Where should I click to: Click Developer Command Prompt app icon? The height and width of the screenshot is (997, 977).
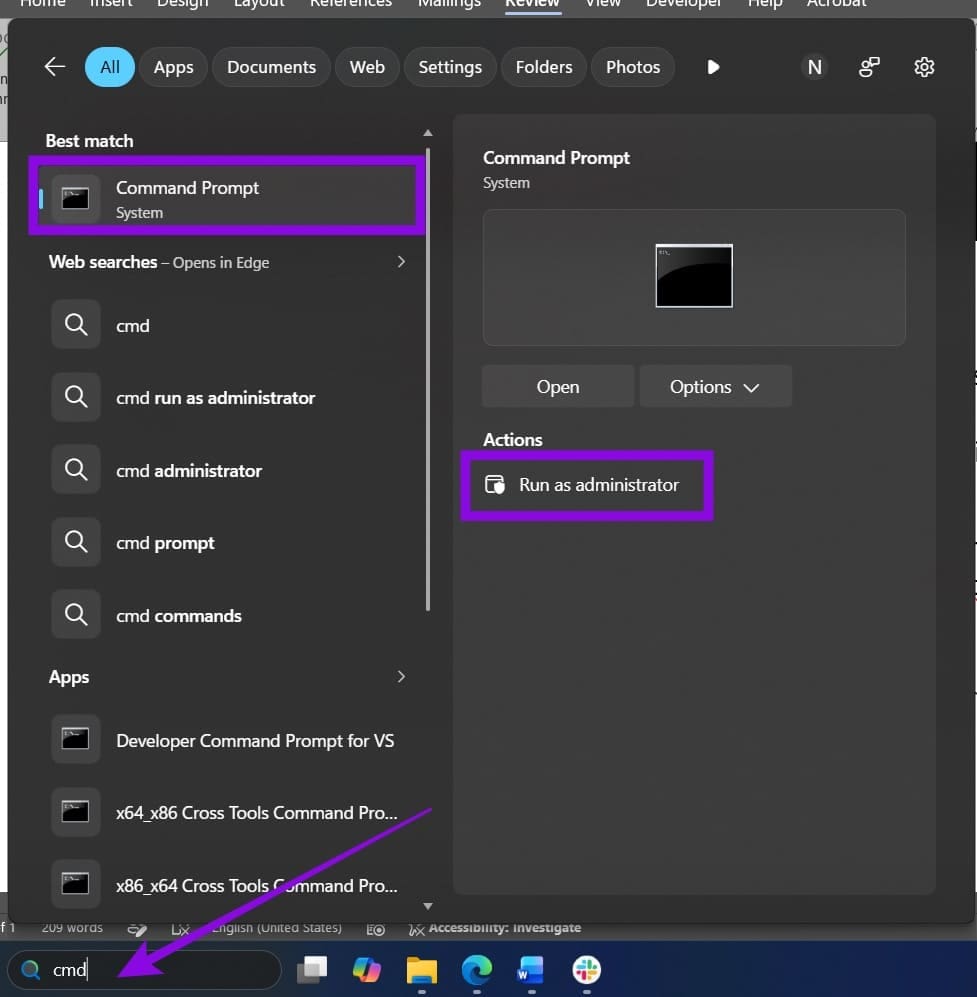75,739
